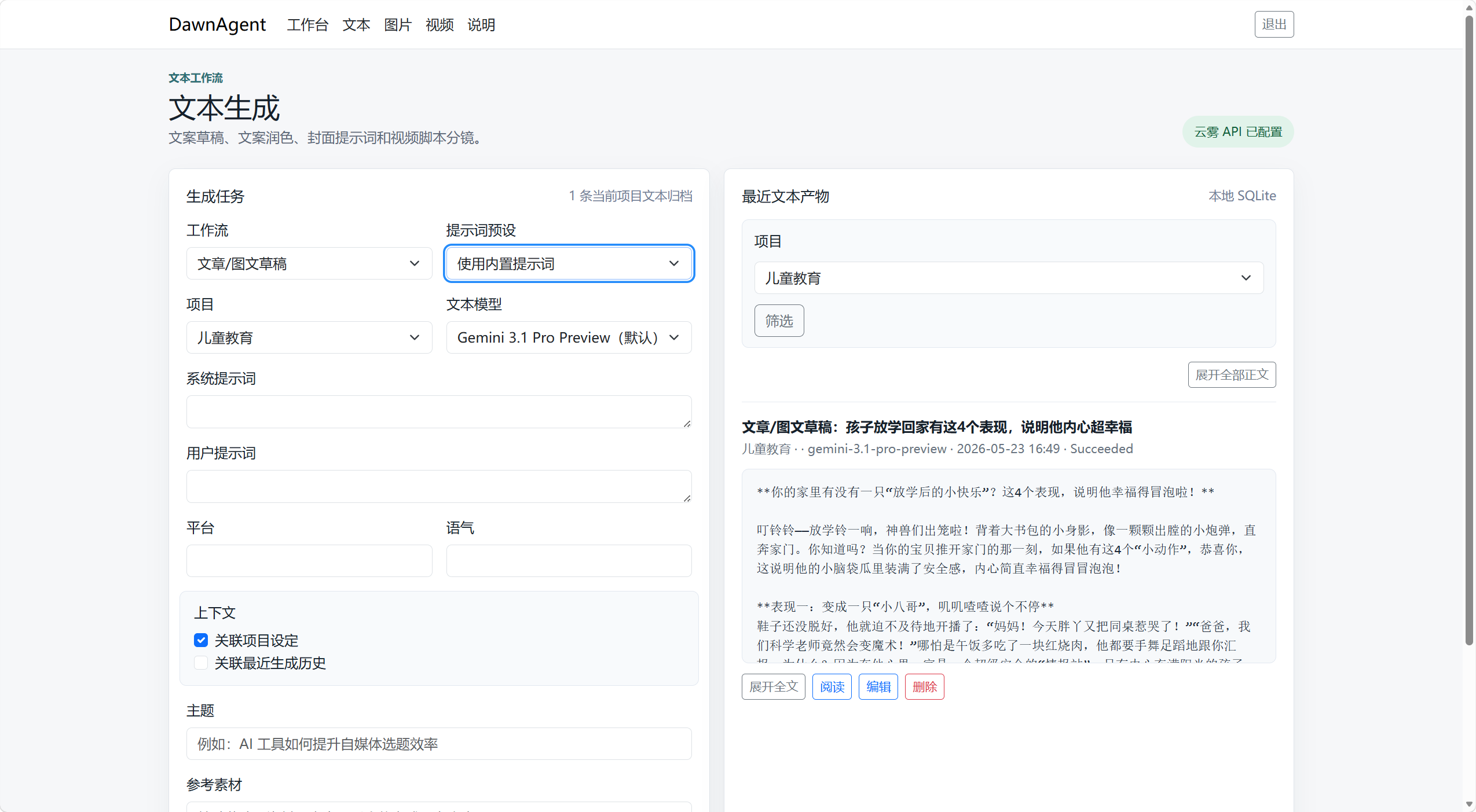Click the 文本工作流 breadcrumb label
1476x812 pixels.
coord(196,78)
